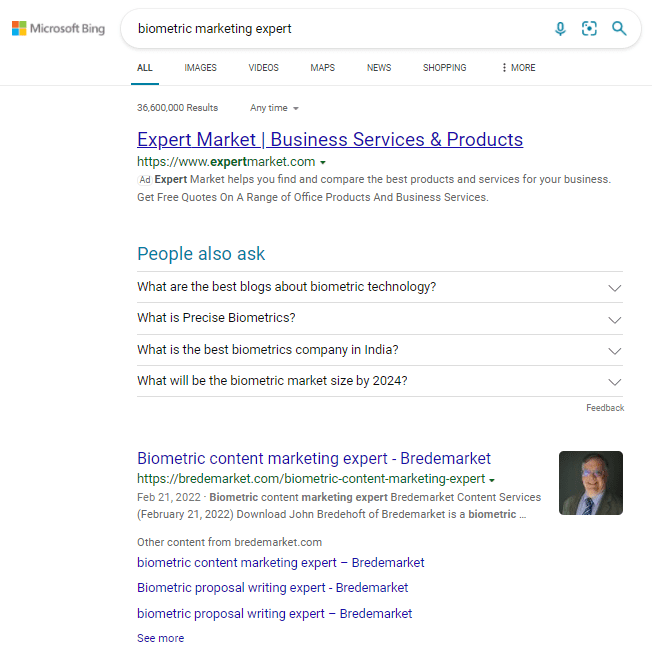Expand the Precise Biometrics question
The height and width of the screenshot is (649, 652).
click(615, 320)
